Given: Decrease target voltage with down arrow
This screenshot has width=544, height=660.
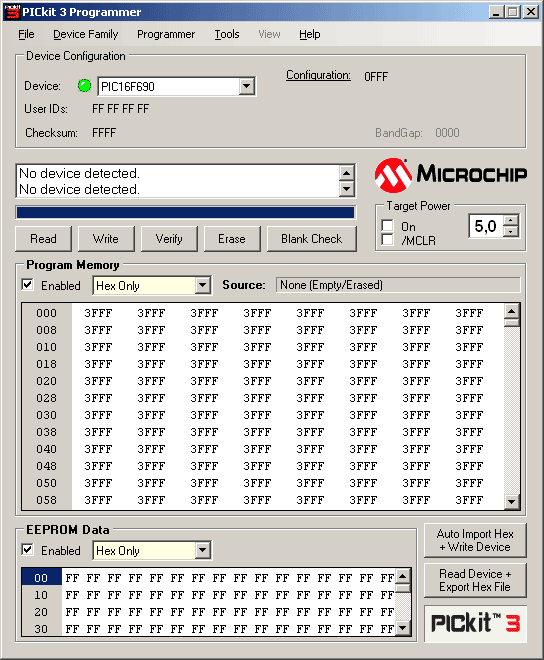Looking at the screenshot, I should click(x=511, y=232).
